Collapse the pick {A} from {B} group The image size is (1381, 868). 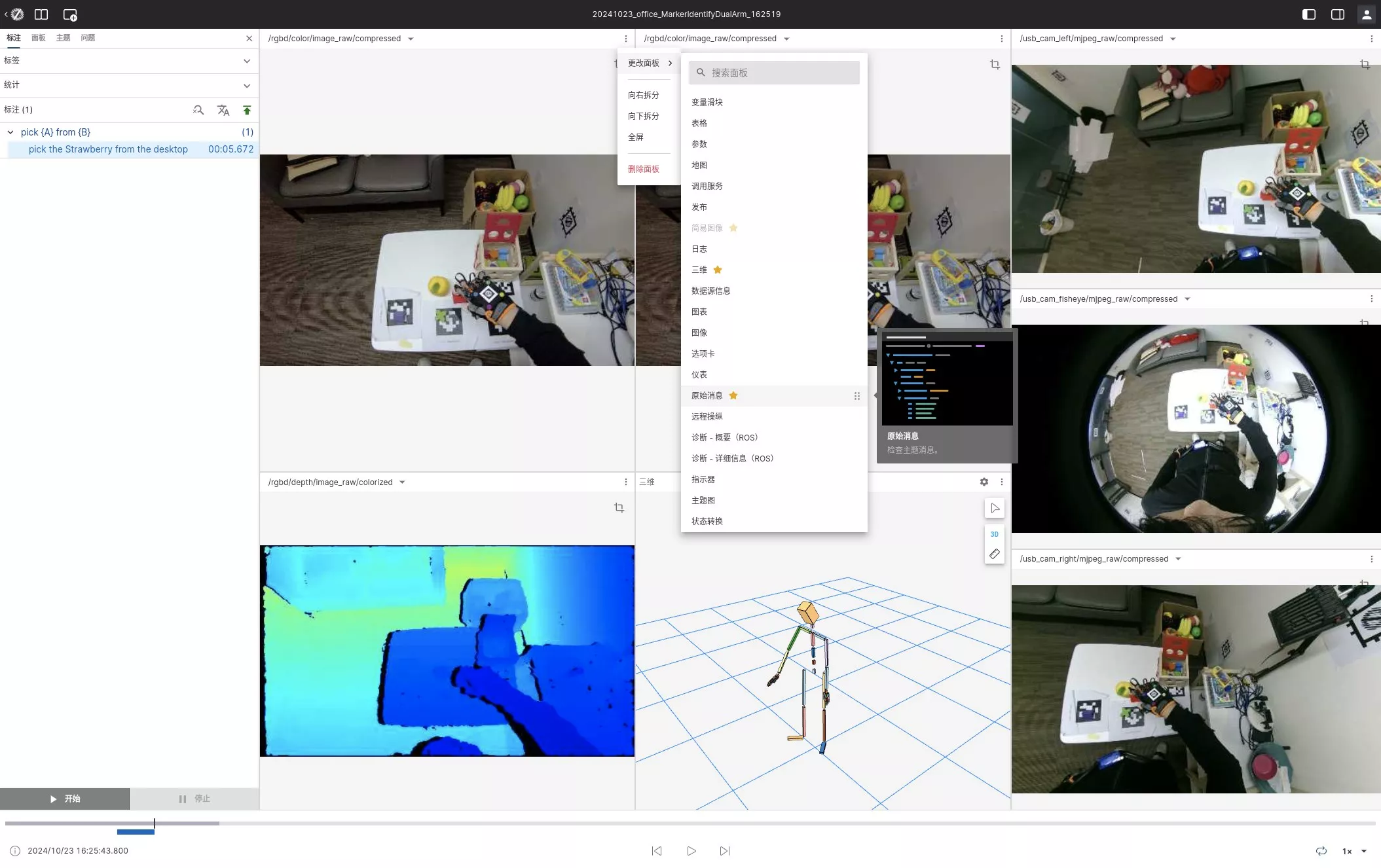(10, 132)
